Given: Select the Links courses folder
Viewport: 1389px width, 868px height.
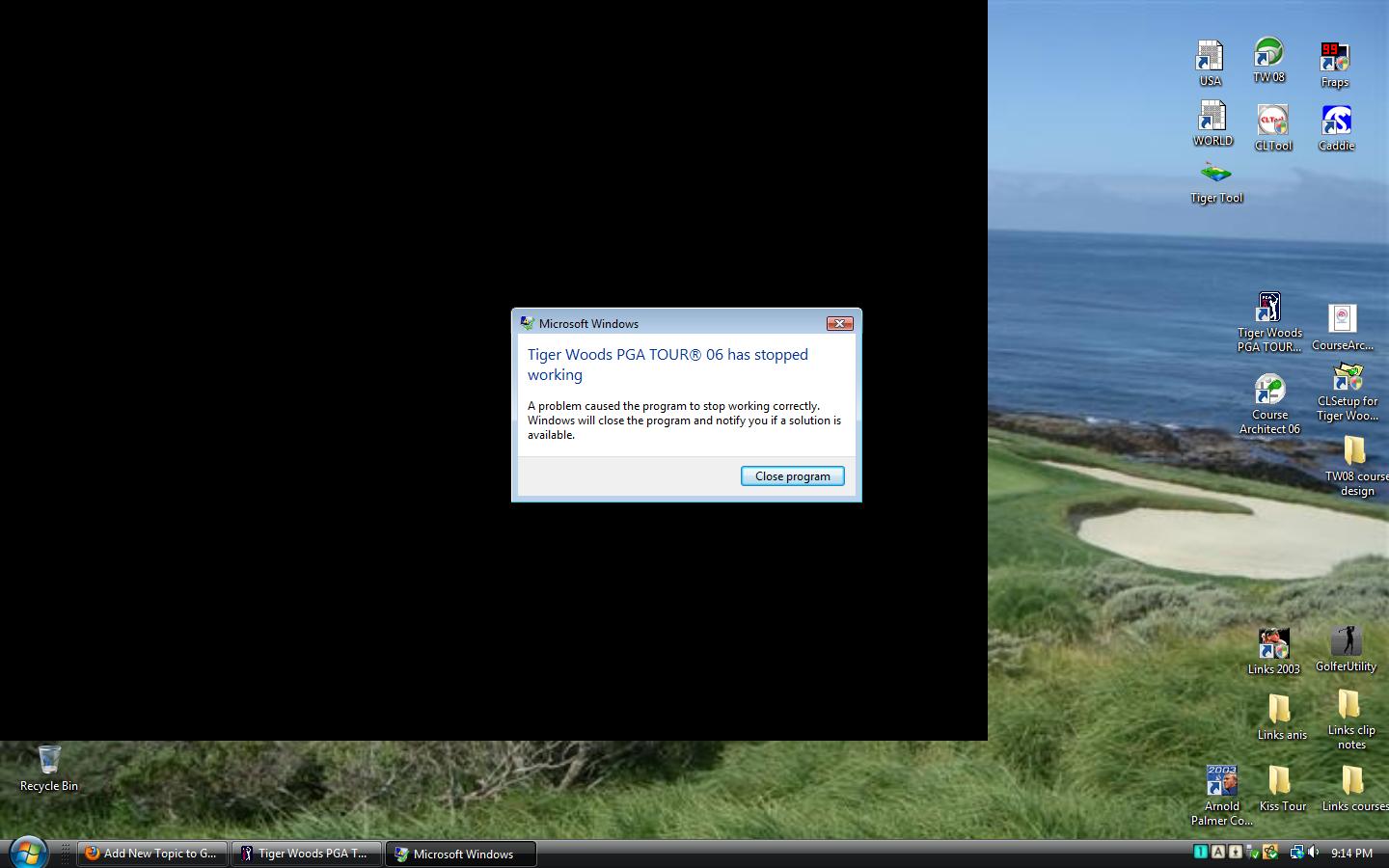Looking at the screenshot, I should pyautogui.click(x=1354, y=789).
